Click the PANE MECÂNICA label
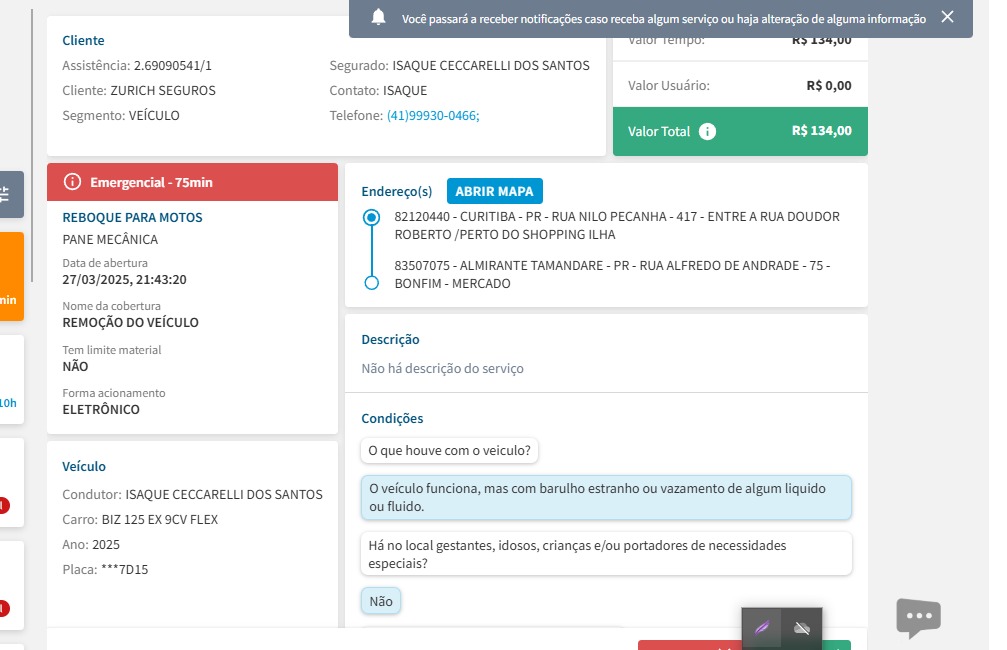Viewport: 1007px width, 650px height. [x=110, y=240]
